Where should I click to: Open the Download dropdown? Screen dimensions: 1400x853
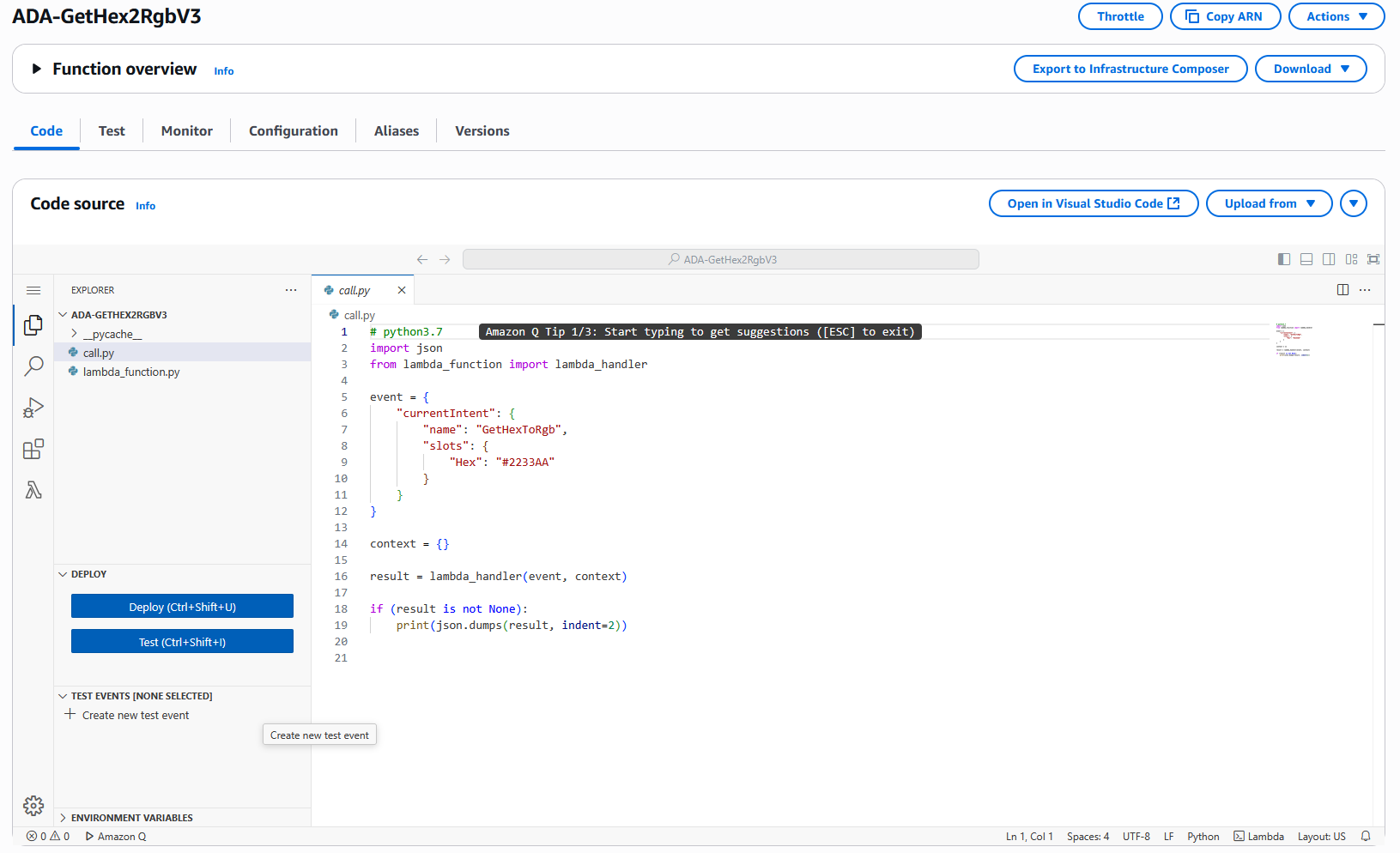1310,69
